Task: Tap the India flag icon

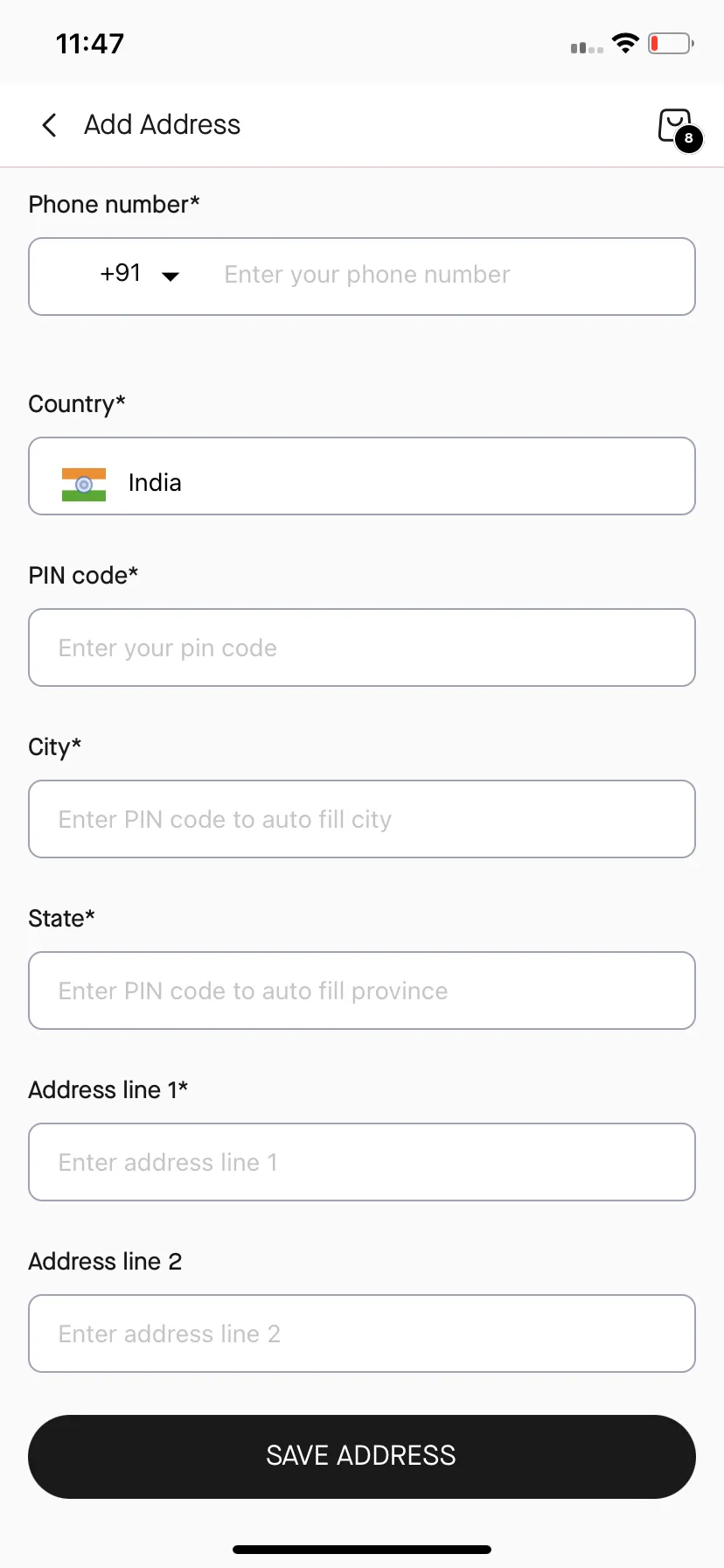Action: [84, 484]
